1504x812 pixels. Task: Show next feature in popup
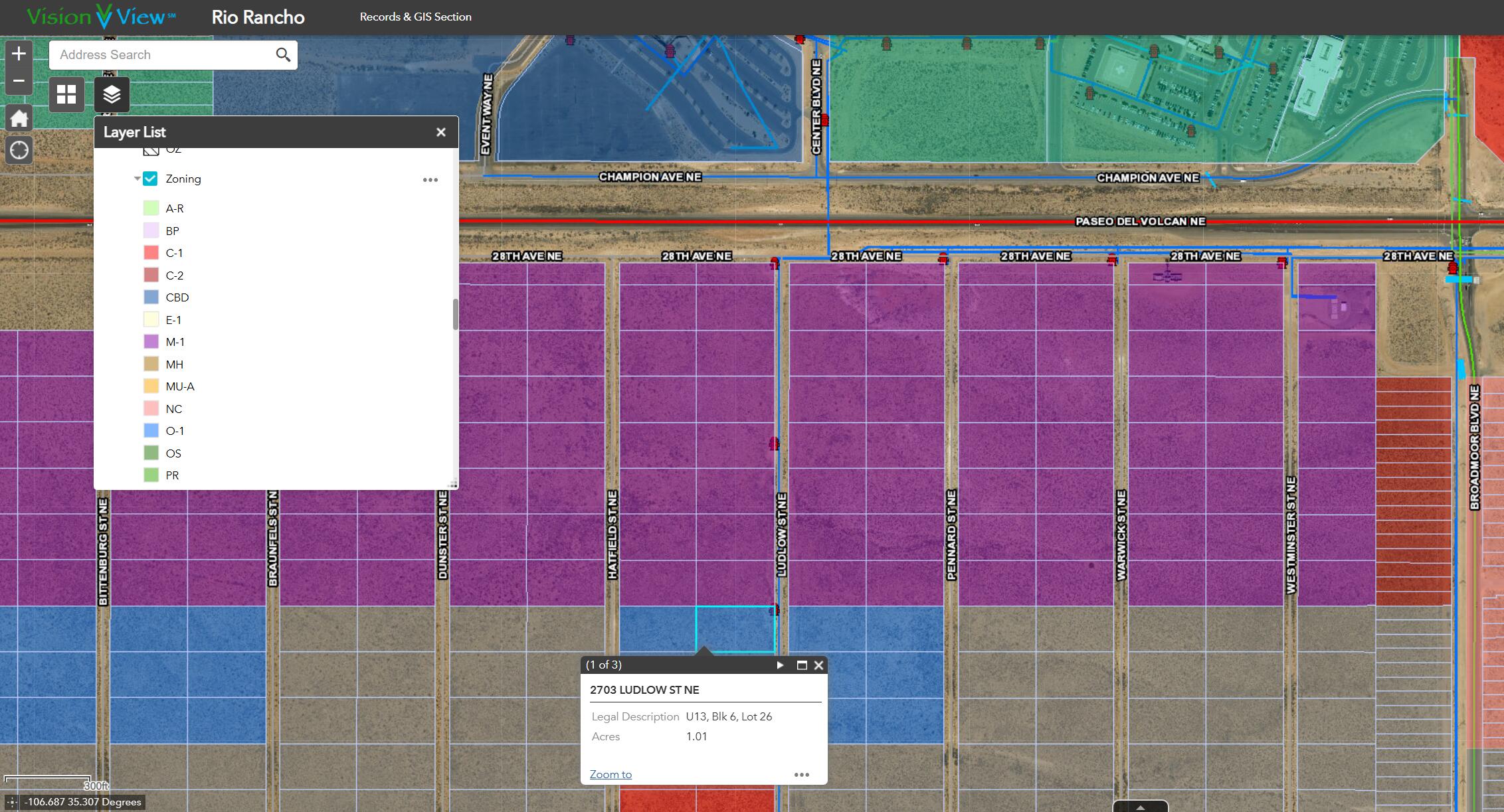pos(780,665)
